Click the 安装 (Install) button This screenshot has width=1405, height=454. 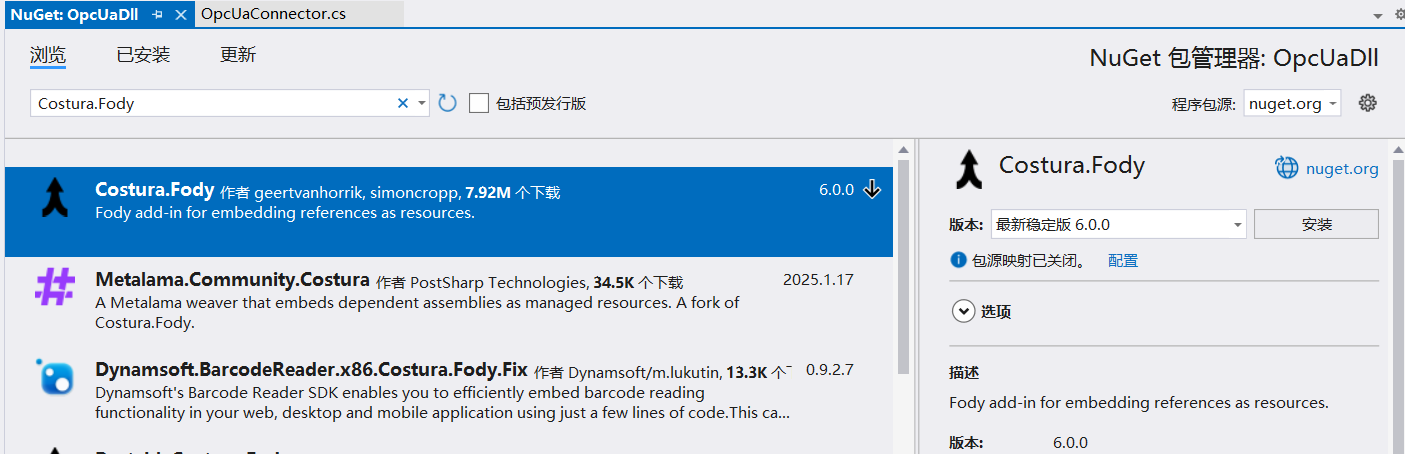point(1316,225)
